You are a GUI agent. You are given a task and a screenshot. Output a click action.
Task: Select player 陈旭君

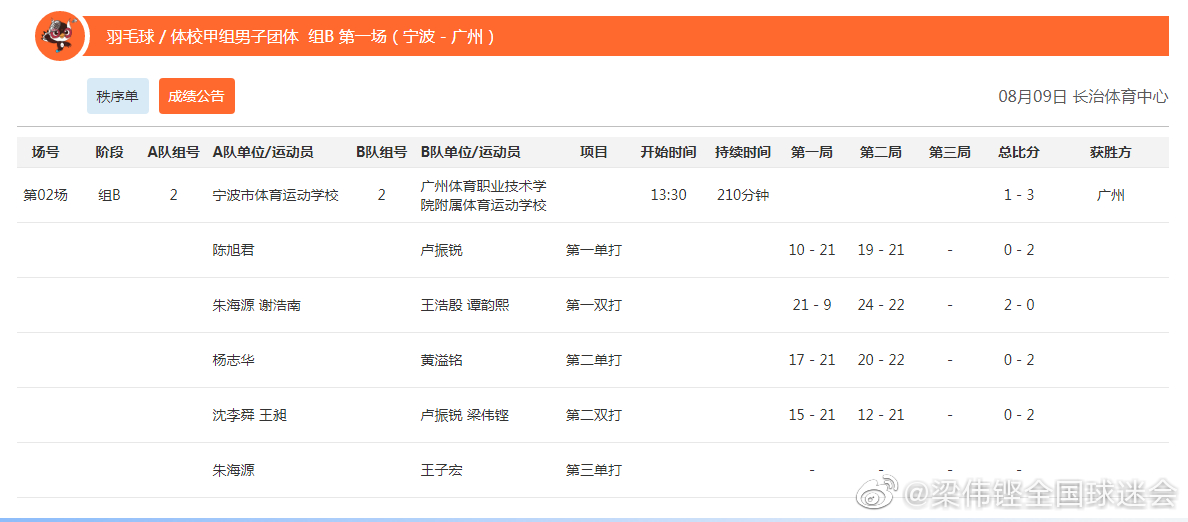click(234, 250)
